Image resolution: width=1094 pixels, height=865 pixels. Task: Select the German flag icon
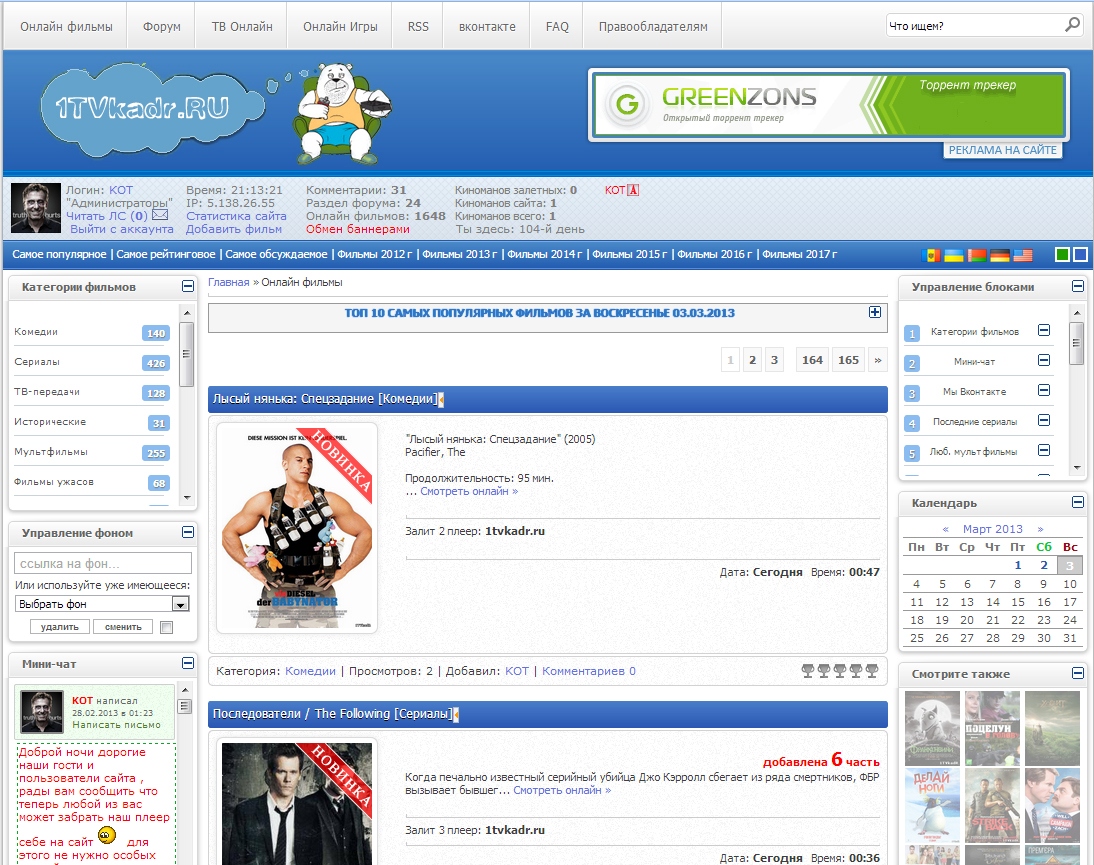point(999,255)
